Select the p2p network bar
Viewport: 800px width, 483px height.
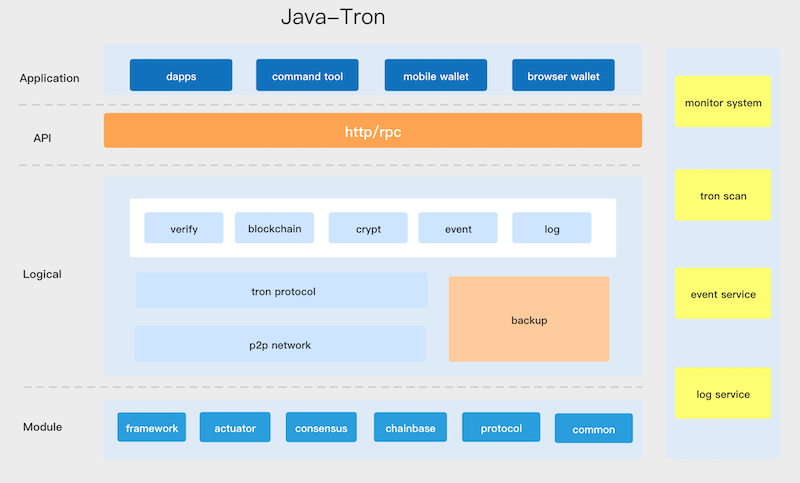[x=280, y=344]
